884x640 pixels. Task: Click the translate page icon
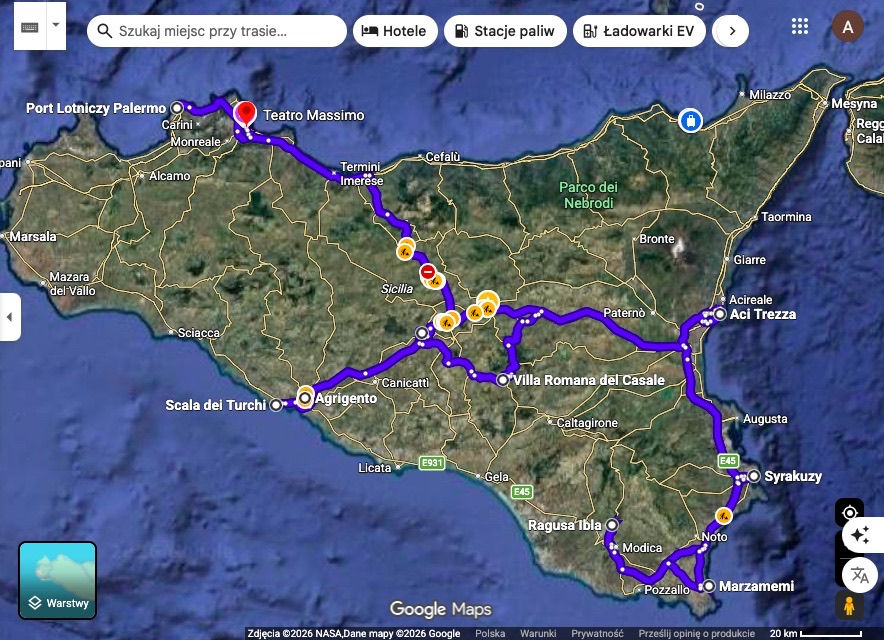tap(858, 575)
